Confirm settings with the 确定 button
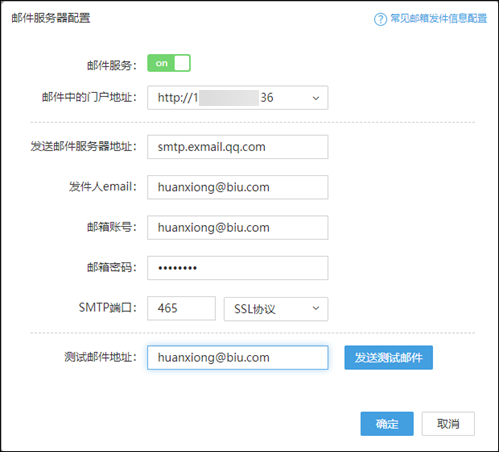This screenshot has width=500, height=452. click(x=387, y=424)
